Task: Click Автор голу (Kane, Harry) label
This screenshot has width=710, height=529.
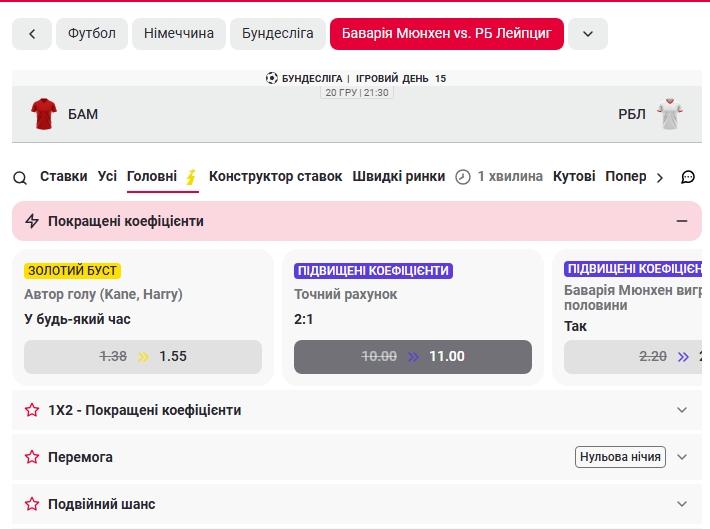Action: (103, 294)
